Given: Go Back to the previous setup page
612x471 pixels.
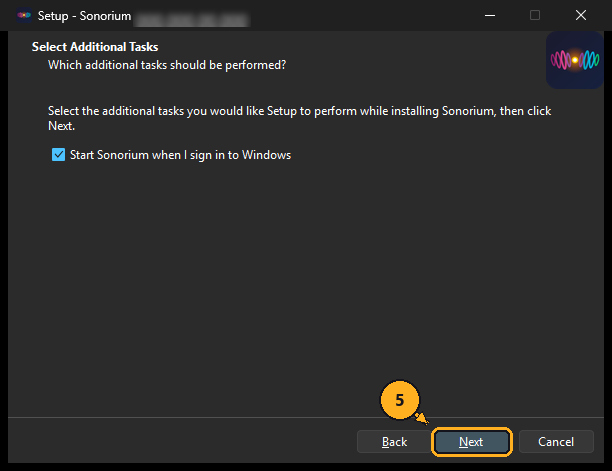Looking at the screenshot, I should click(x=394, y=442).
